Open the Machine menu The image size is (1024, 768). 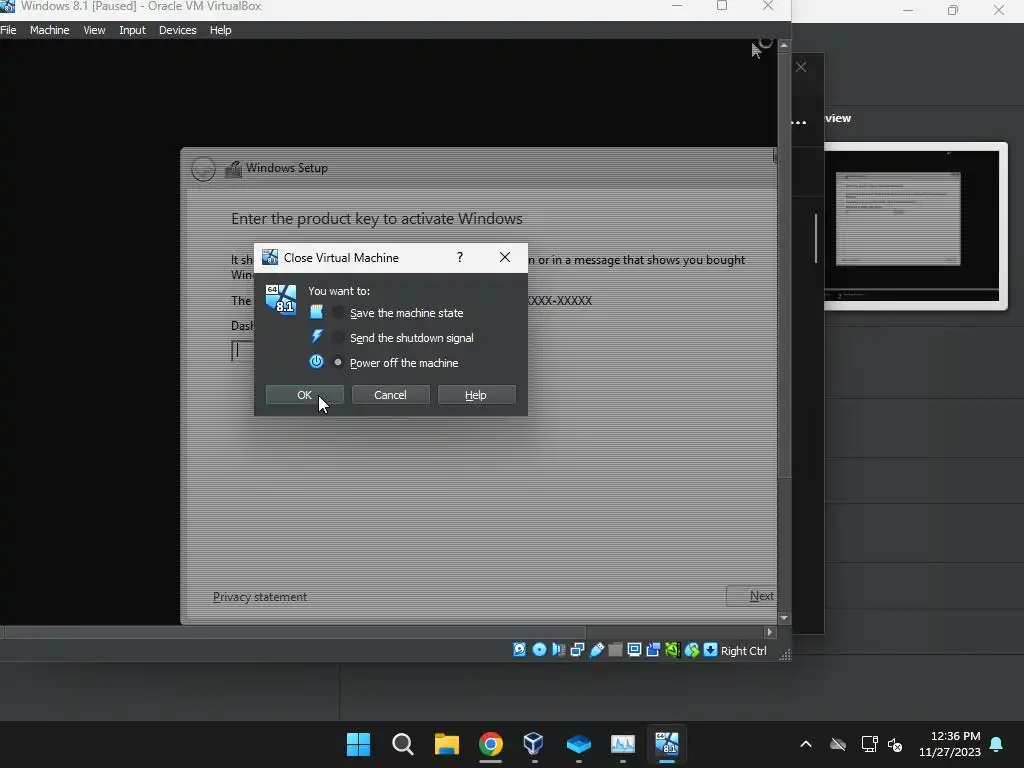coord(50,30)
